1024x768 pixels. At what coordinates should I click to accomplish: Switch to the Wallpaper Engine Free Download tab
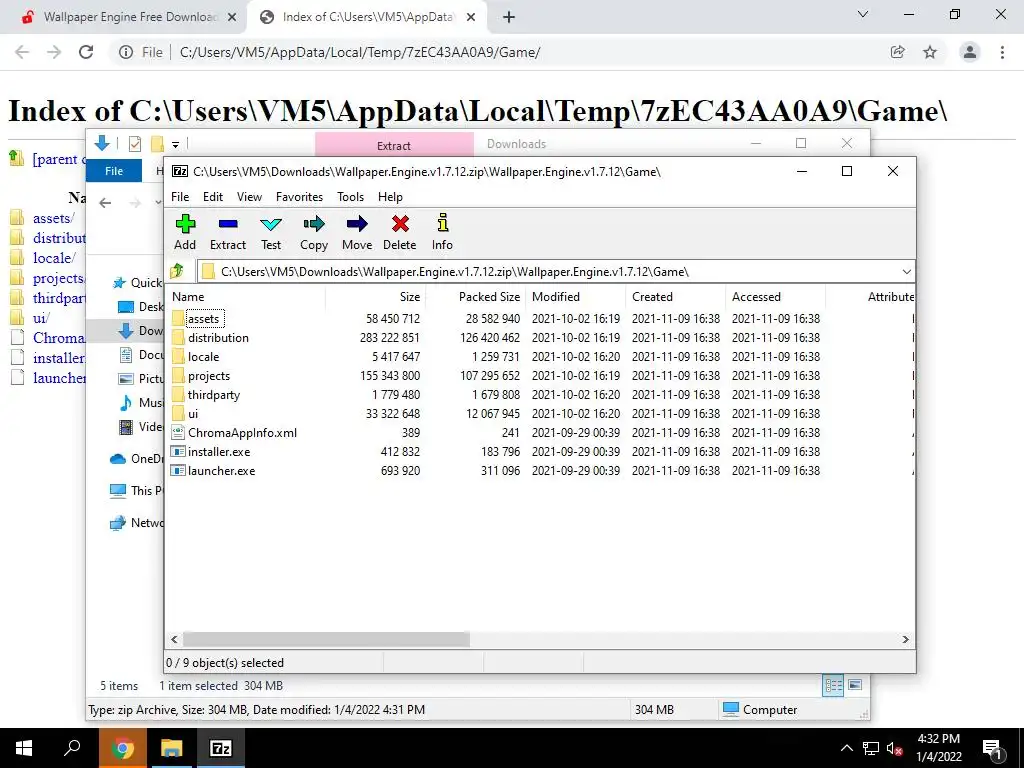(x=127, y=17)
